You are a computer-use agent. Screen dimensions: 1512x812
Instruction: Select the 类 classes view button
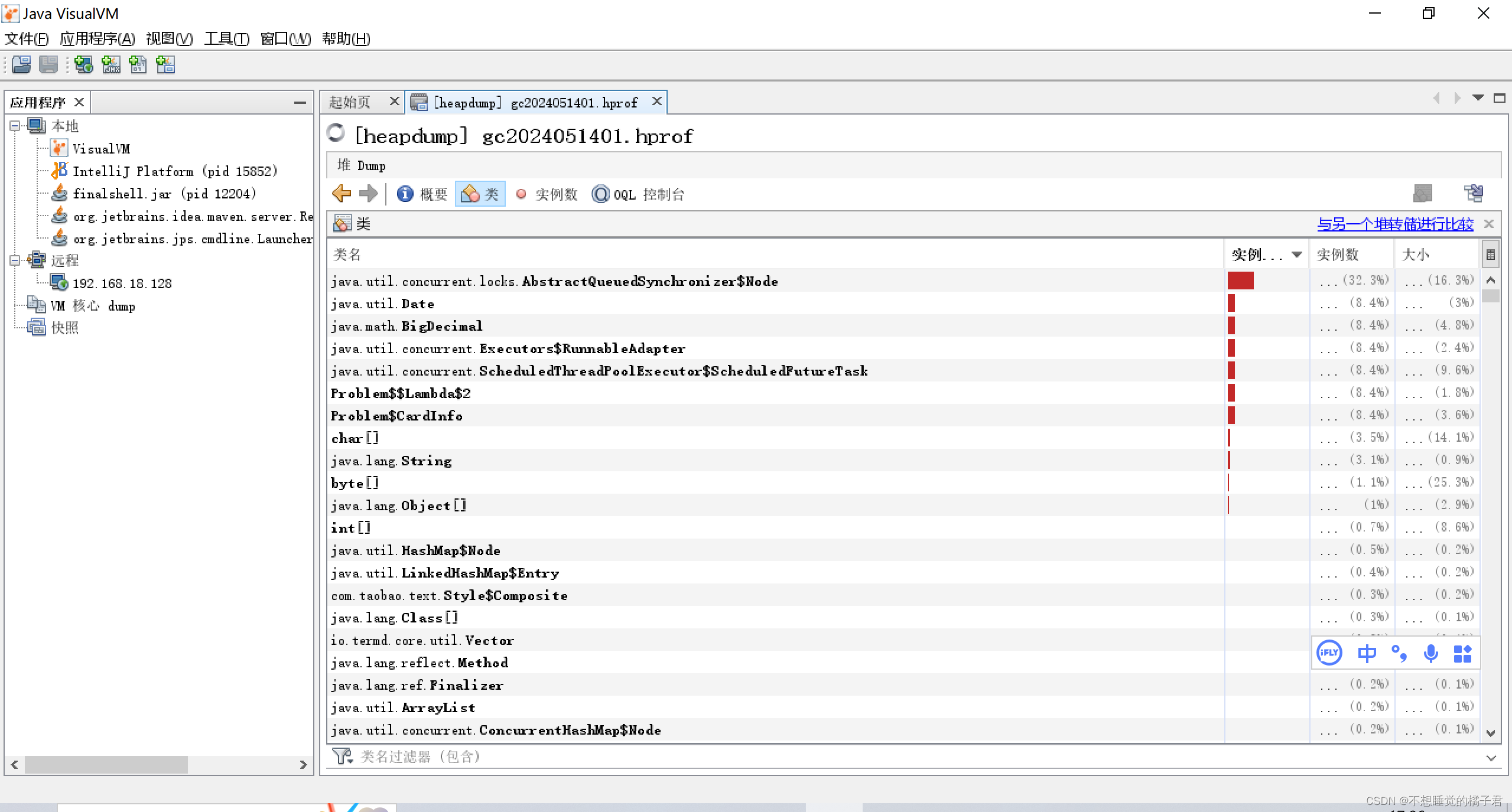pyautogui.click(x=480, y=194)
